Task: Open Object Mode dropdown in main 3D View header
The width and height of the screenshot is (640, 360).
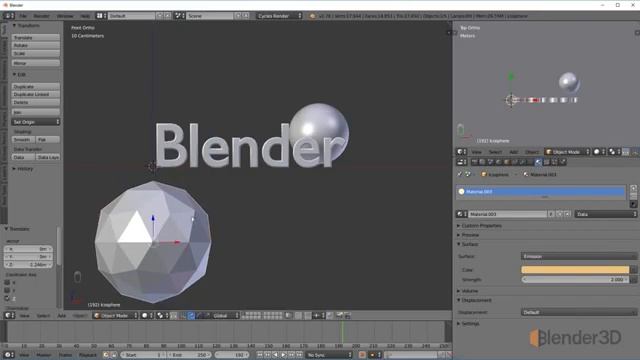Action: [115, 316]
